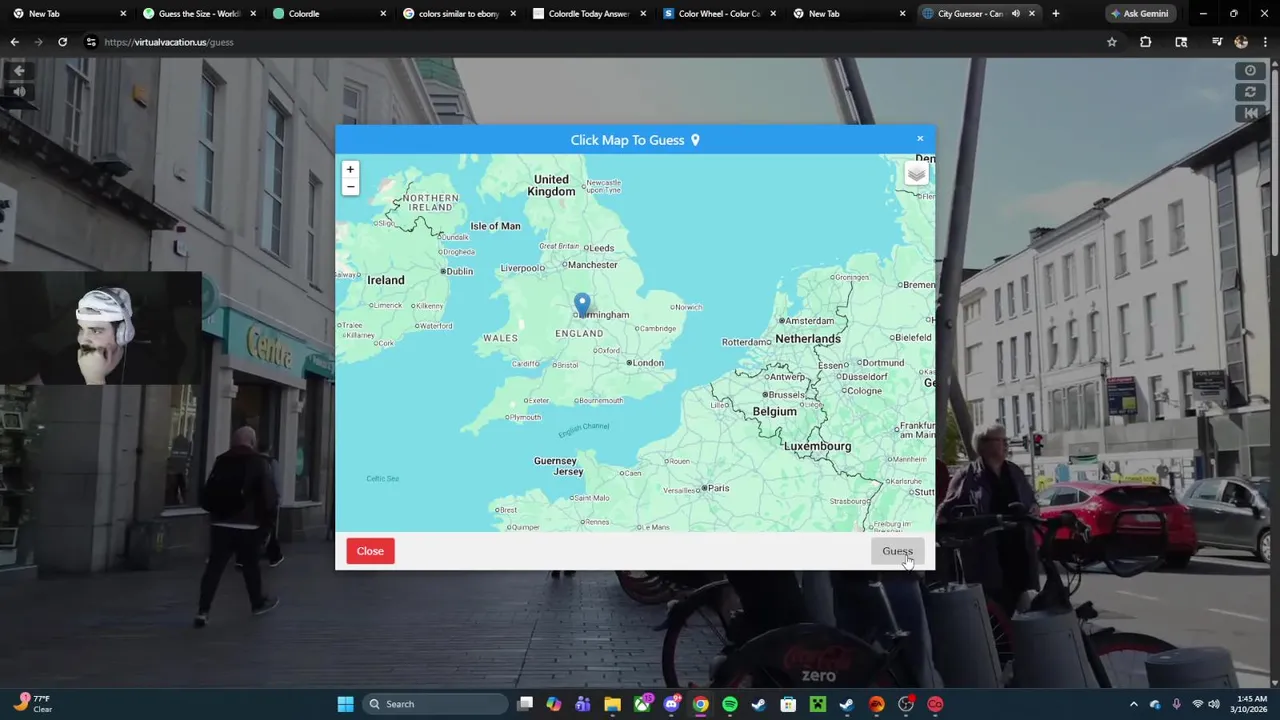Open Copilot from the taskbar
The width and height of the screenshot is (1280, 720).
554,704
